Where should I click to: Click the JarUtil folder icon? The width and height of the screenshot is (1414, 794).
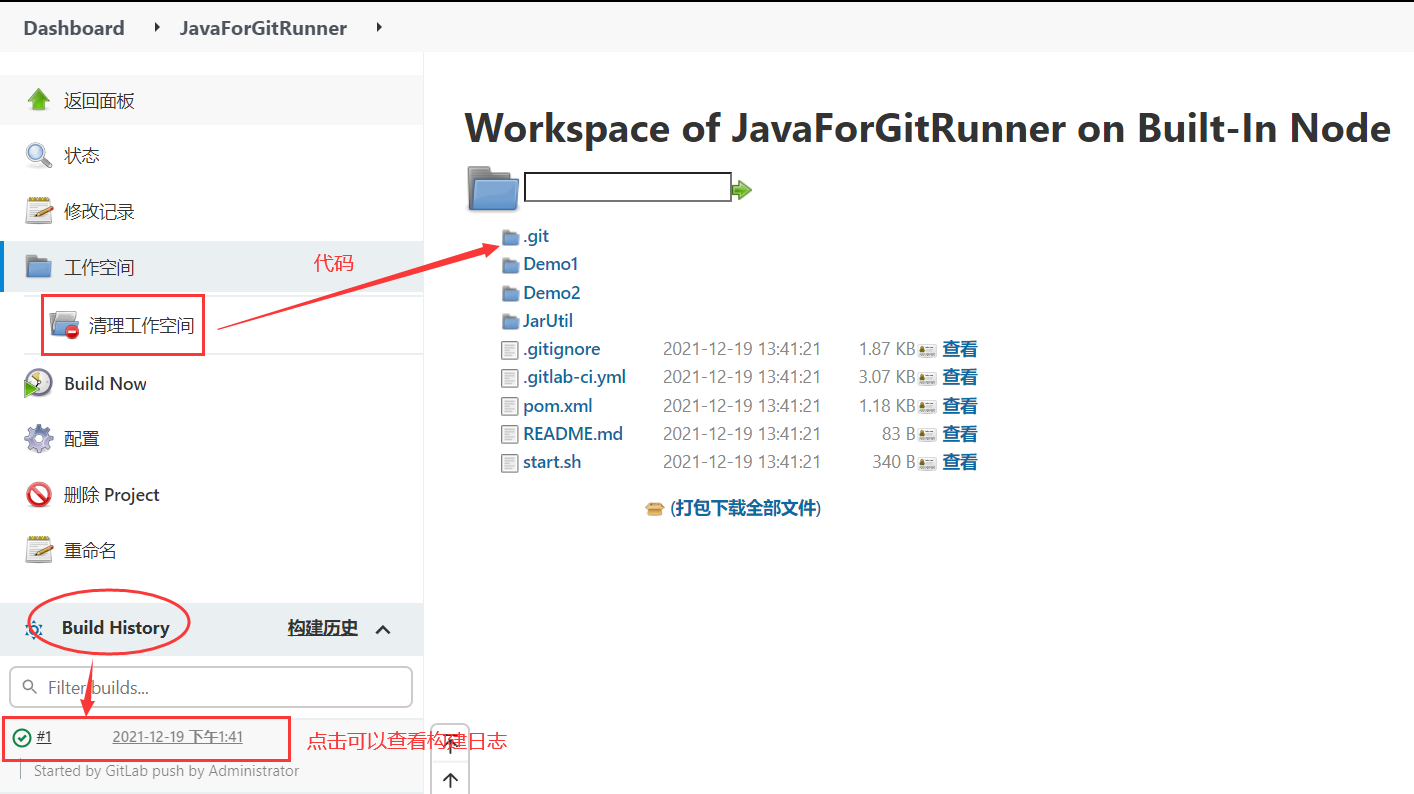511,321
